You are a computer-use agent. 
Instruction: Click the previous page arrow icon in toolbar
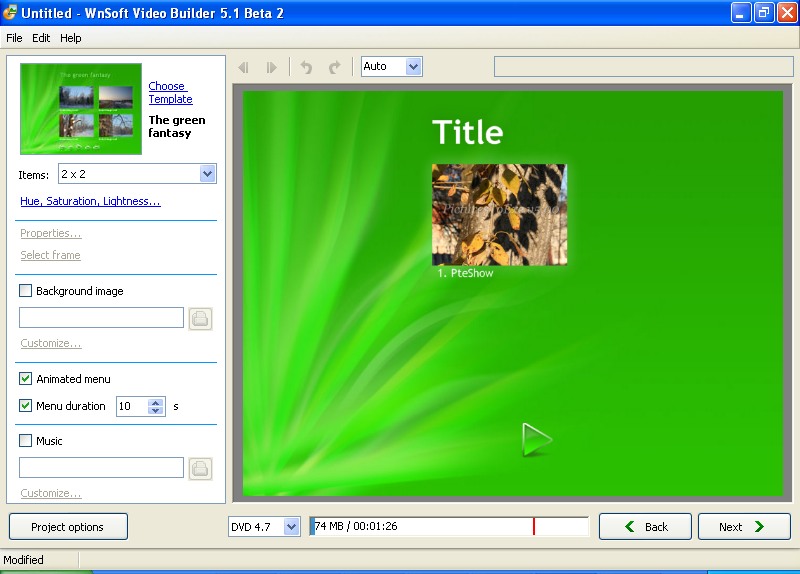pyautogui.click(x=243, y=67)
